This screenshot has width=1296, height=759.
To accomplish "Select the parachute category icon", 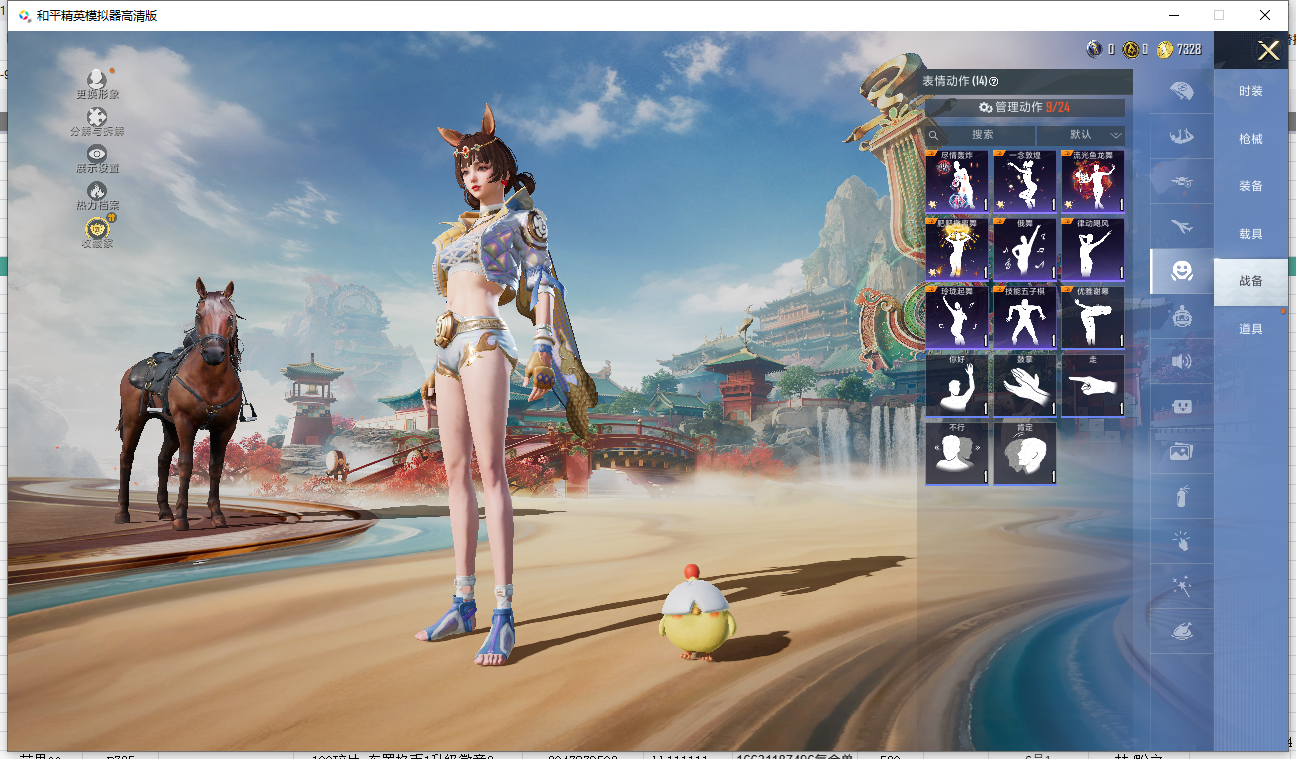I will pos(1181,91).
